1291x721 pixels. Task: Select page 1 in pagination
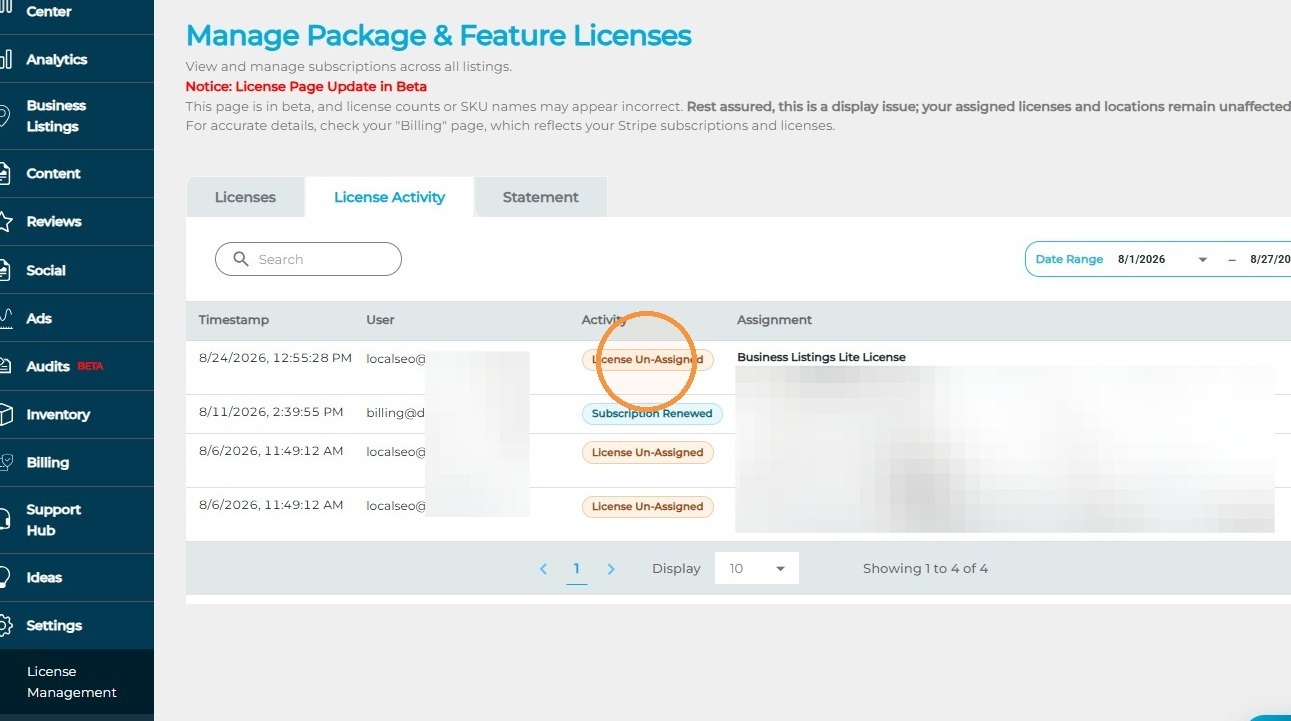[x=576, y=569]
